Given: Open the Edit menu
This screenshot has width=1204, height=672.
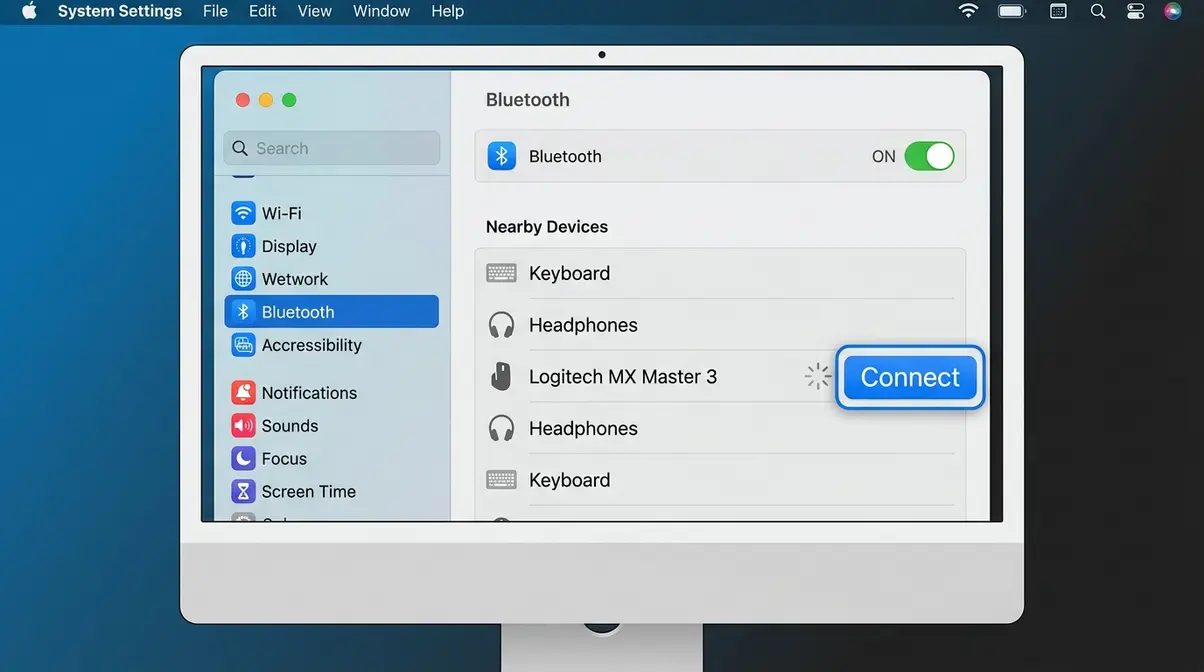Looking at the screenshot, I should click(263, 11).
